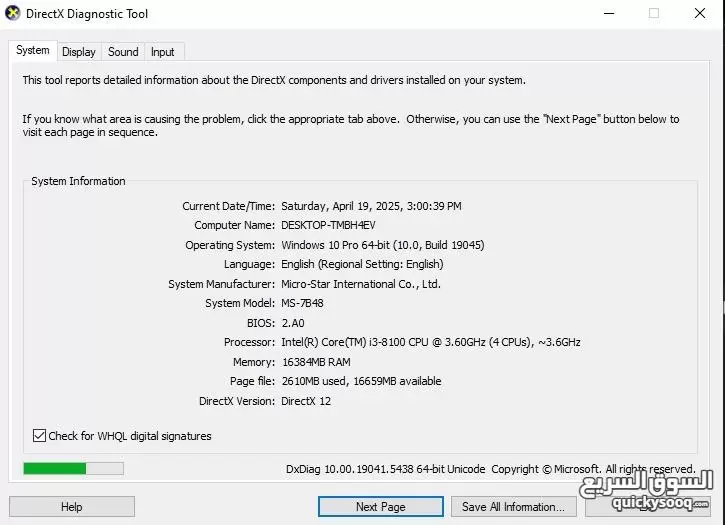Click the Language: label
The image size is (725, 525).
point(249,264)
